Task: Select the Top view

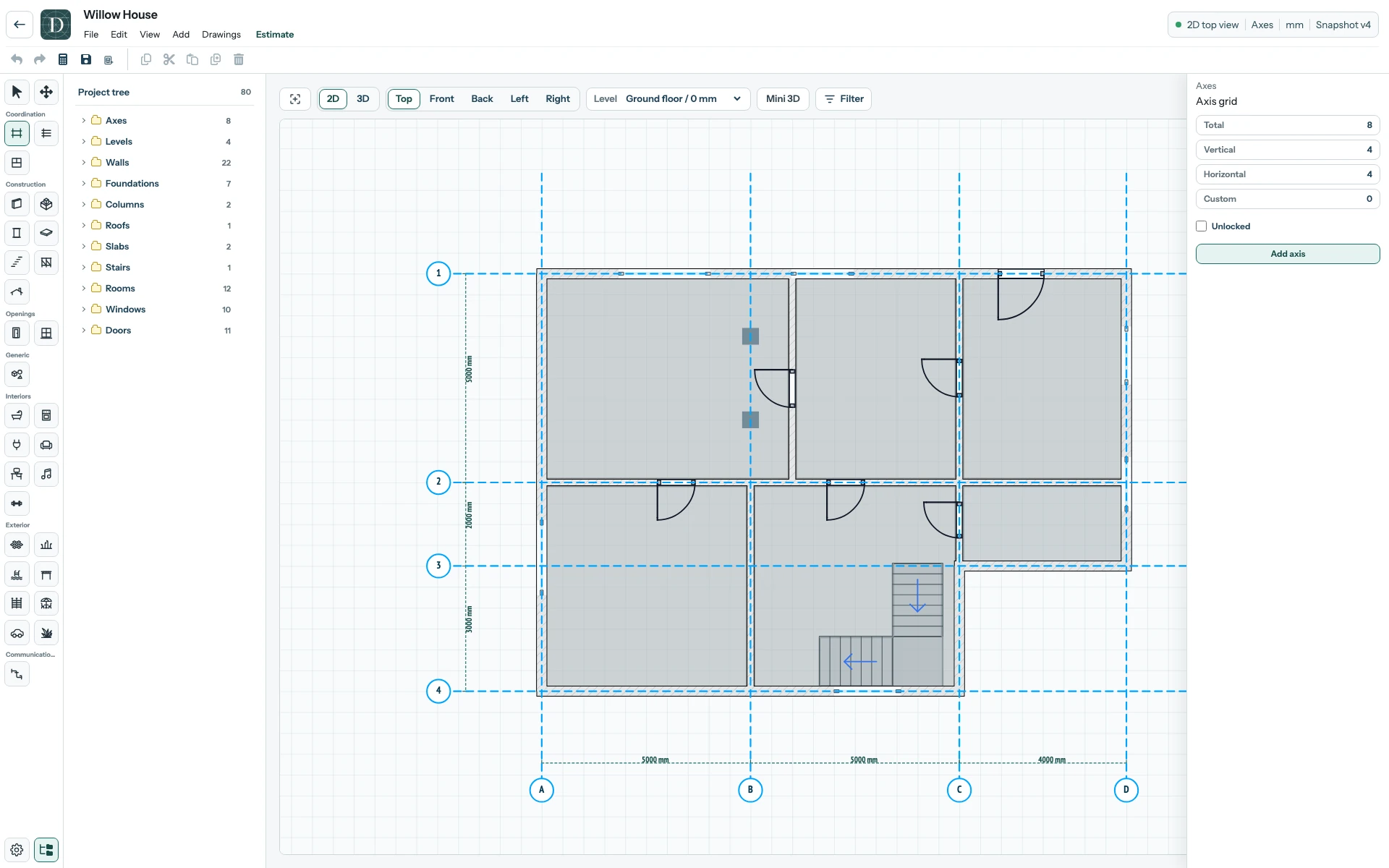Action: click(x=404, y=99)
